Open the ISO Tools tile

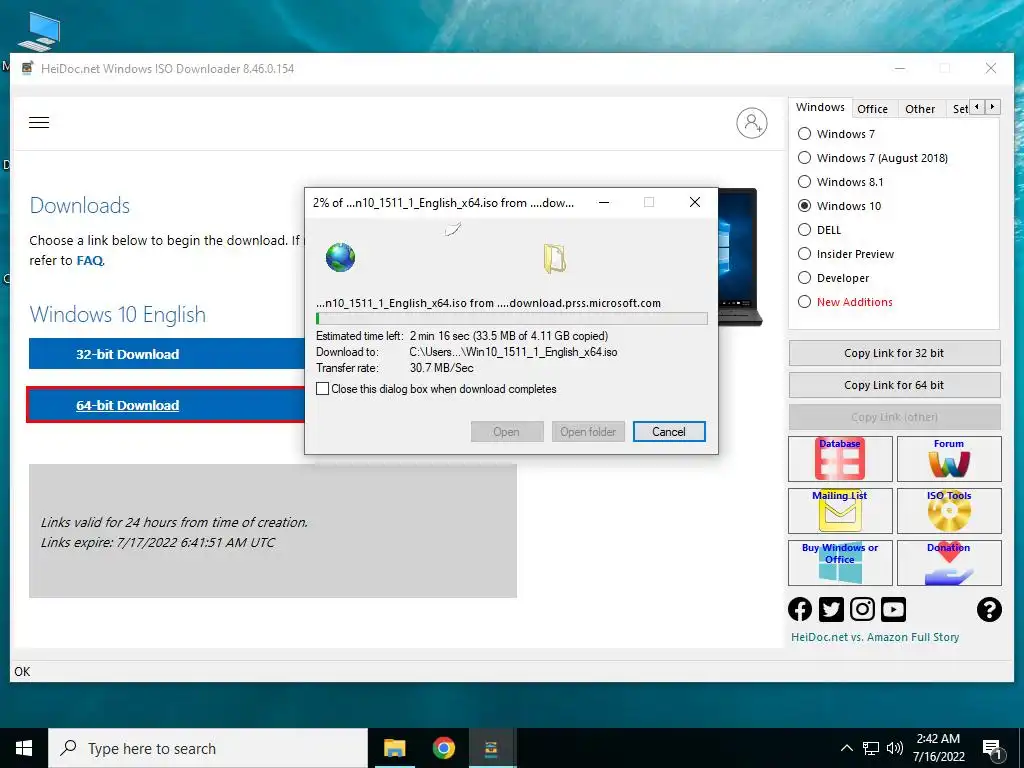(x=949, y=511)
